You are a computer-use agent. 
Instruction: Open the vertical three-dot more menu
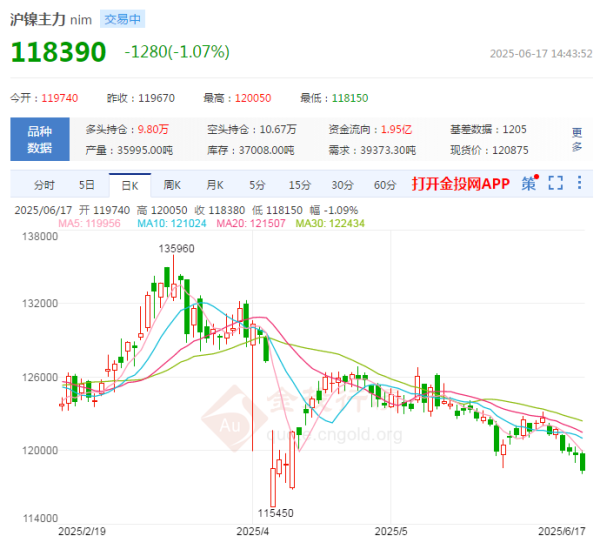coord(579,182)
